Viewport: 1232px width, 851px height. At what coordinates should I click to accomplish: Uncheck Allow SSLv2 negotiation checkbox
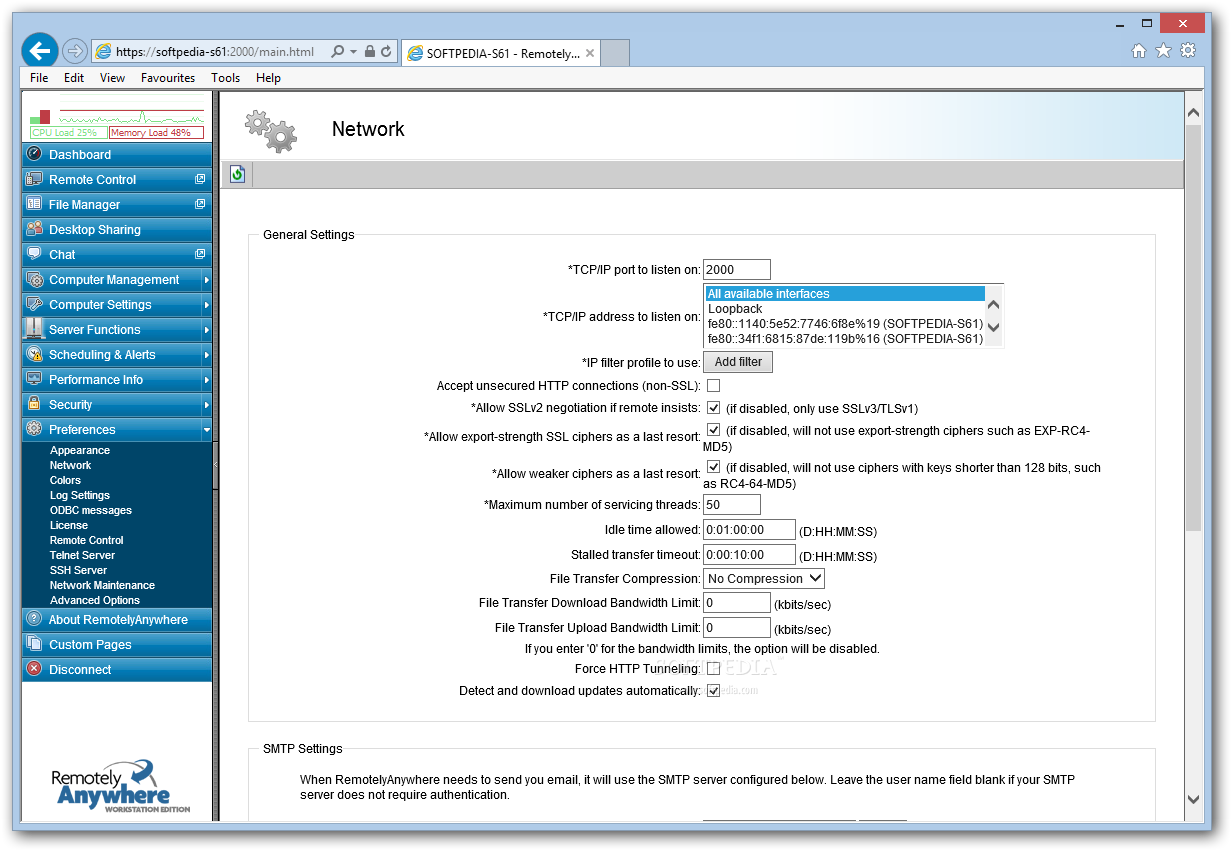click(x=713, y=408)
